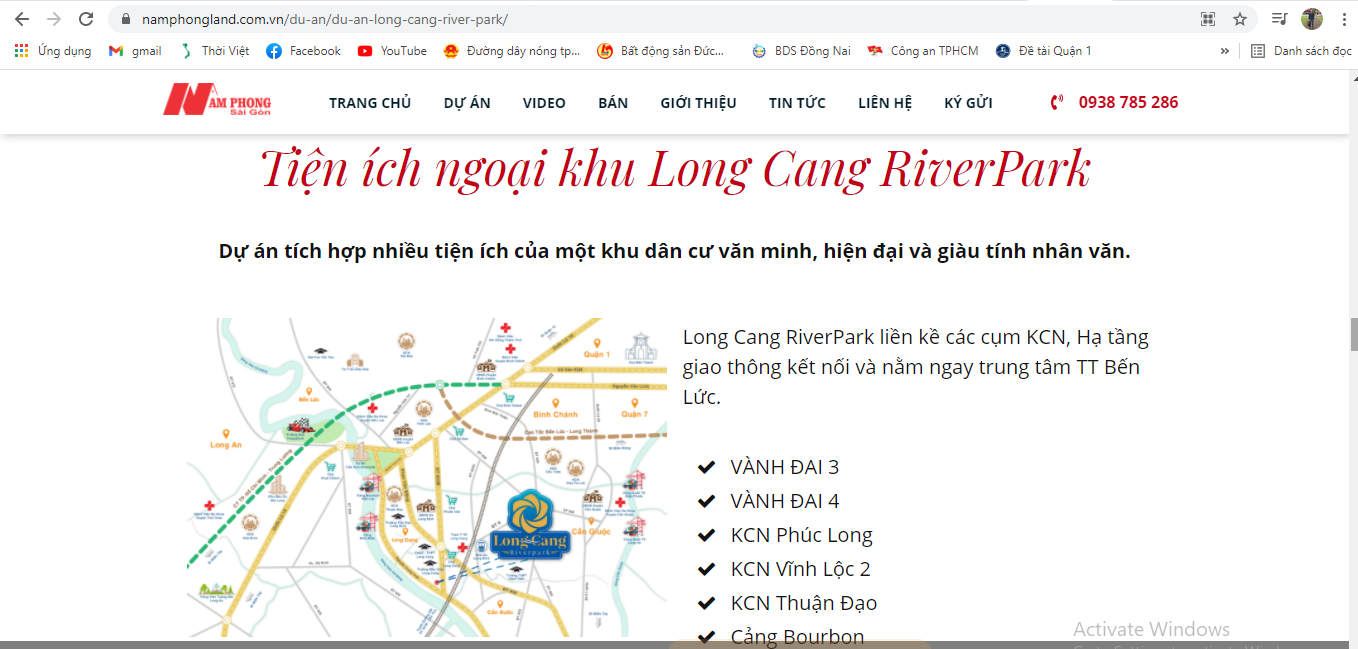Expand hidden bookmarks with the chevron
Image resolution: width=1358 pixels, height=649 pixels.
tap(1224, 50)
